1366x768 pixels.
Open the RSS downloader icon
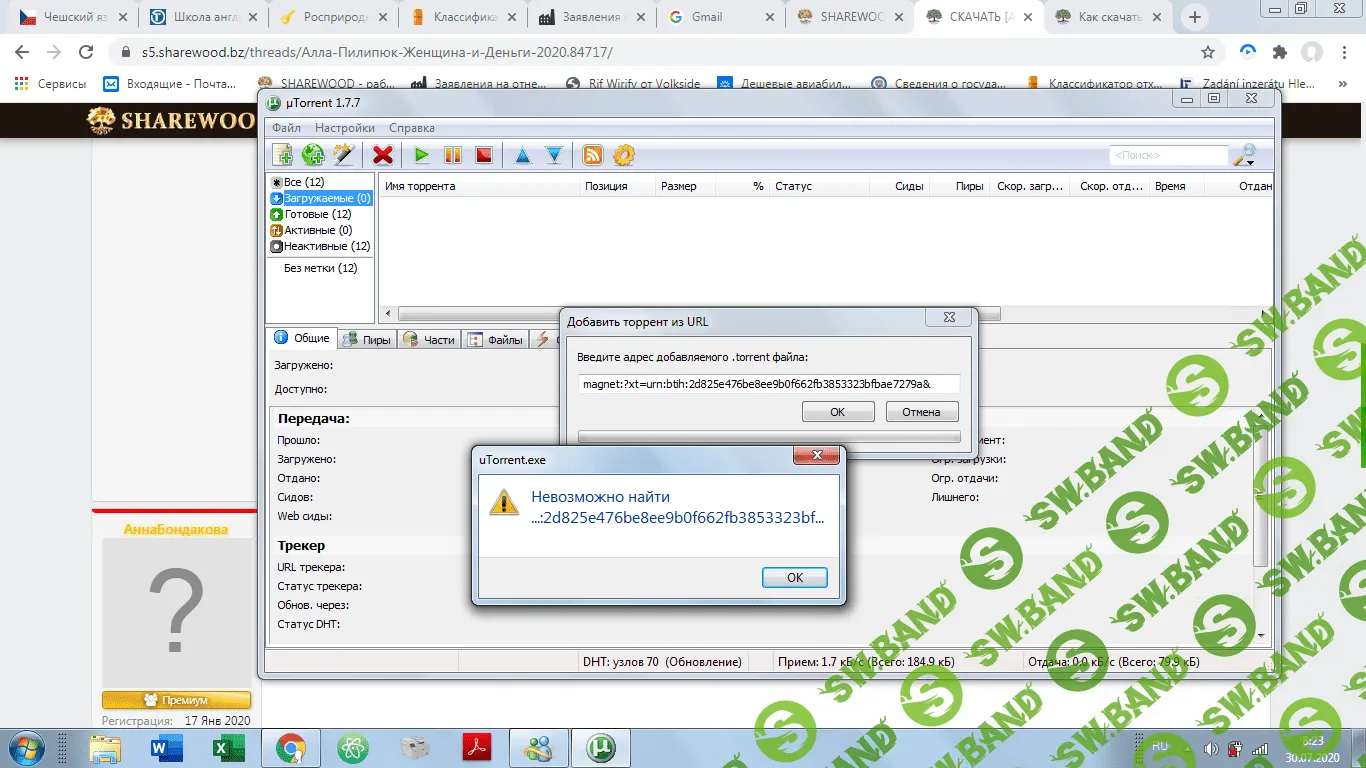click(593, 155)
